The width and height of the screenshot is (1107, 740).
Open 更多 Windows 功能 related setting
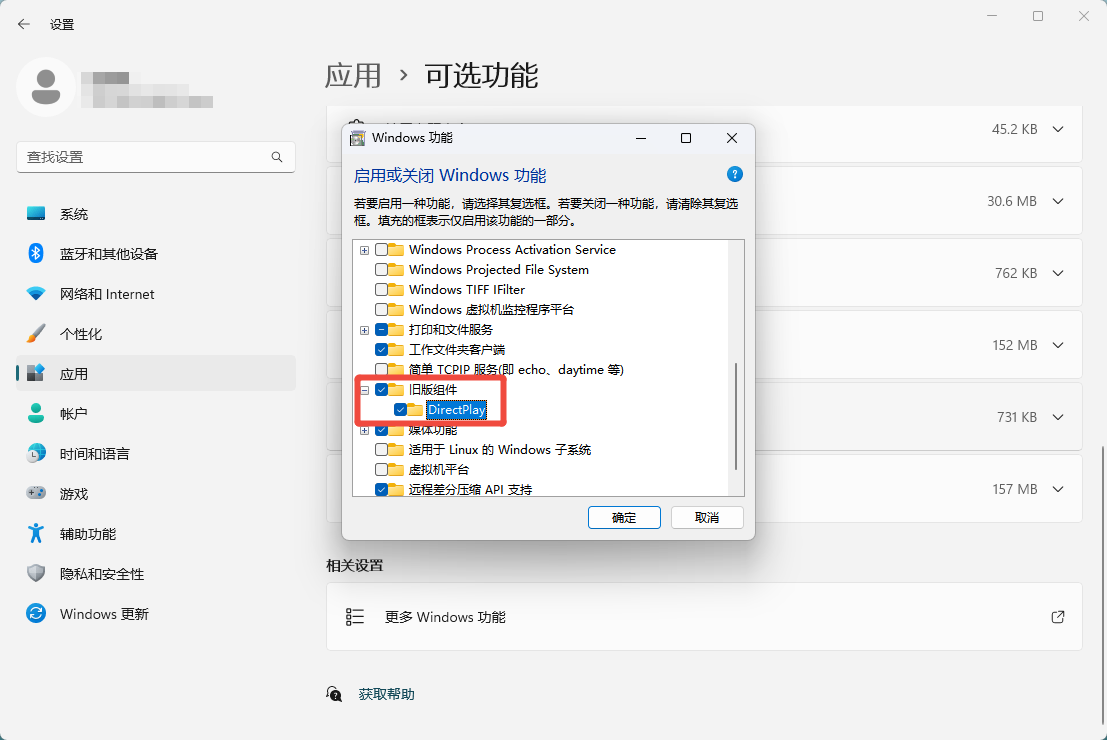[704, 616]
